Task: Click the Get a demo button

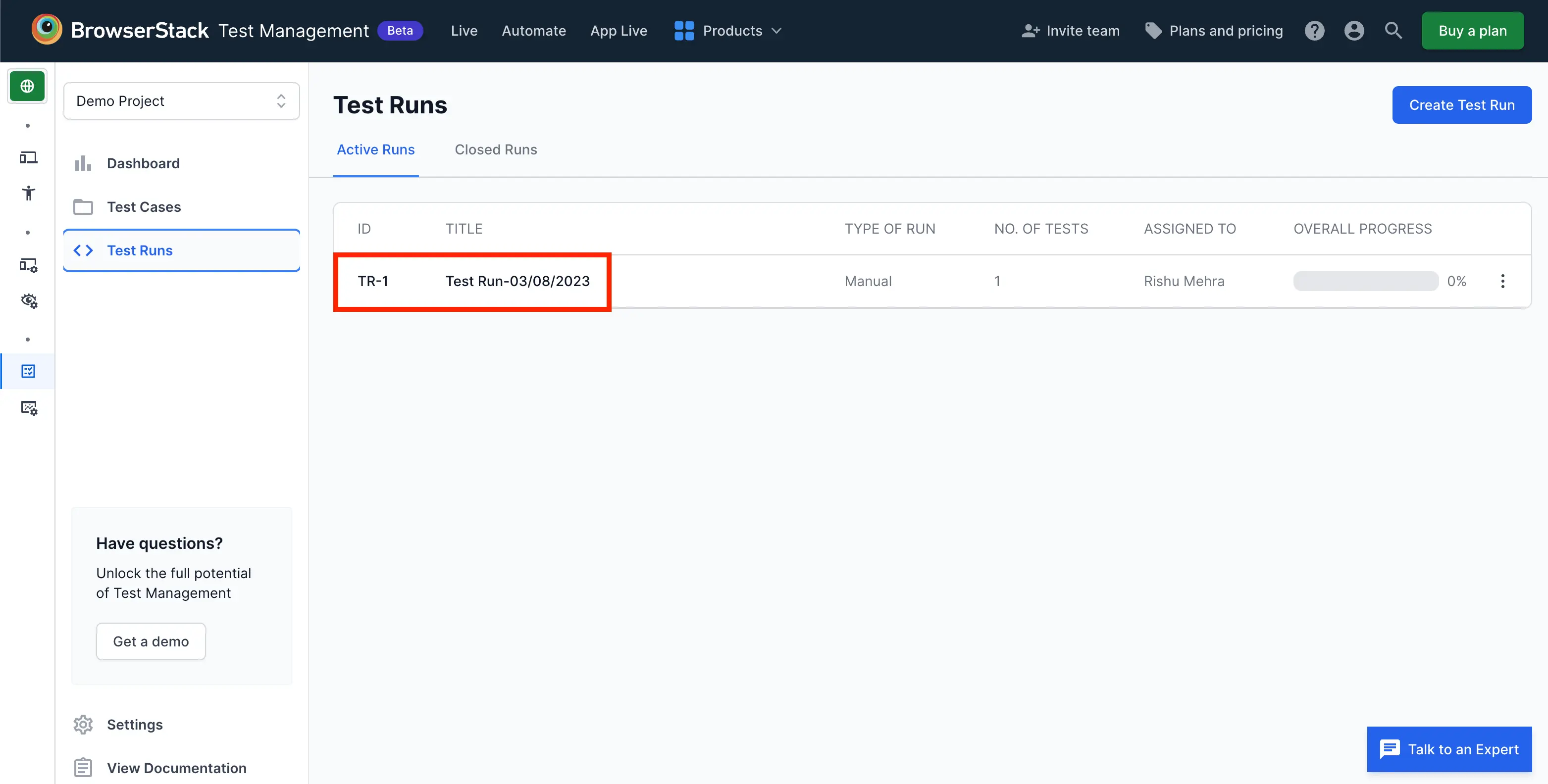Action: click(x=151, y=641)
